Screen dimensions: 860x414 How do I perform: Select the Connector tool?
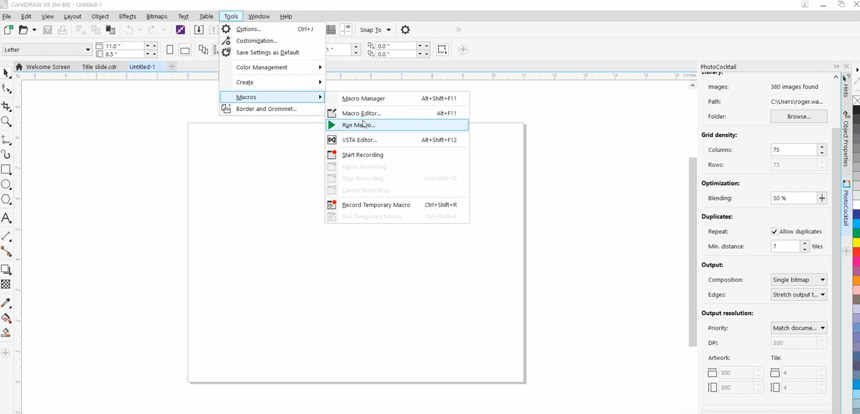(6, 251)
